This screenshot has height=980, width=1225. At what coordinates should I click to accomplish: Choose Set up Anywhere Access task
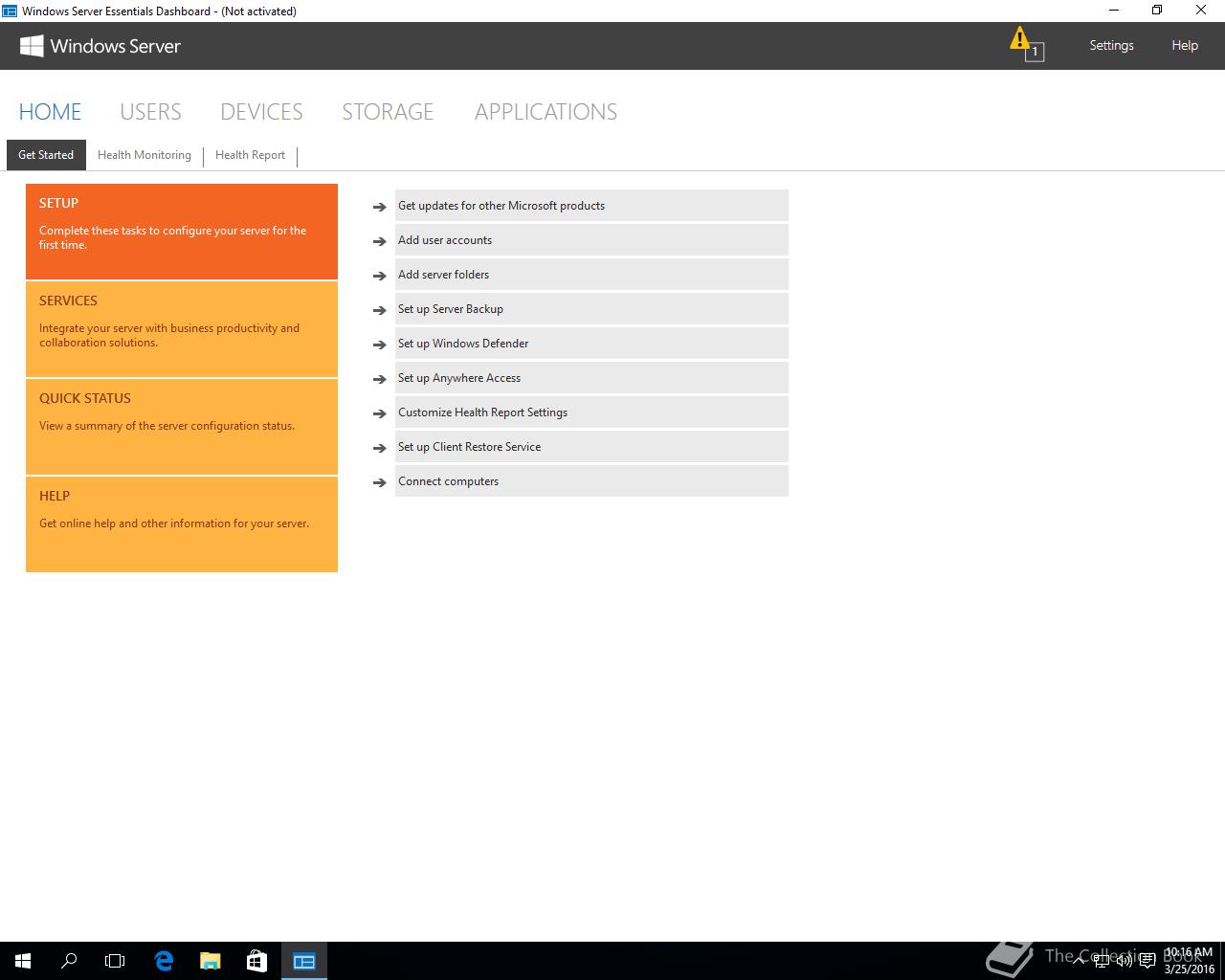coord(591,378)
